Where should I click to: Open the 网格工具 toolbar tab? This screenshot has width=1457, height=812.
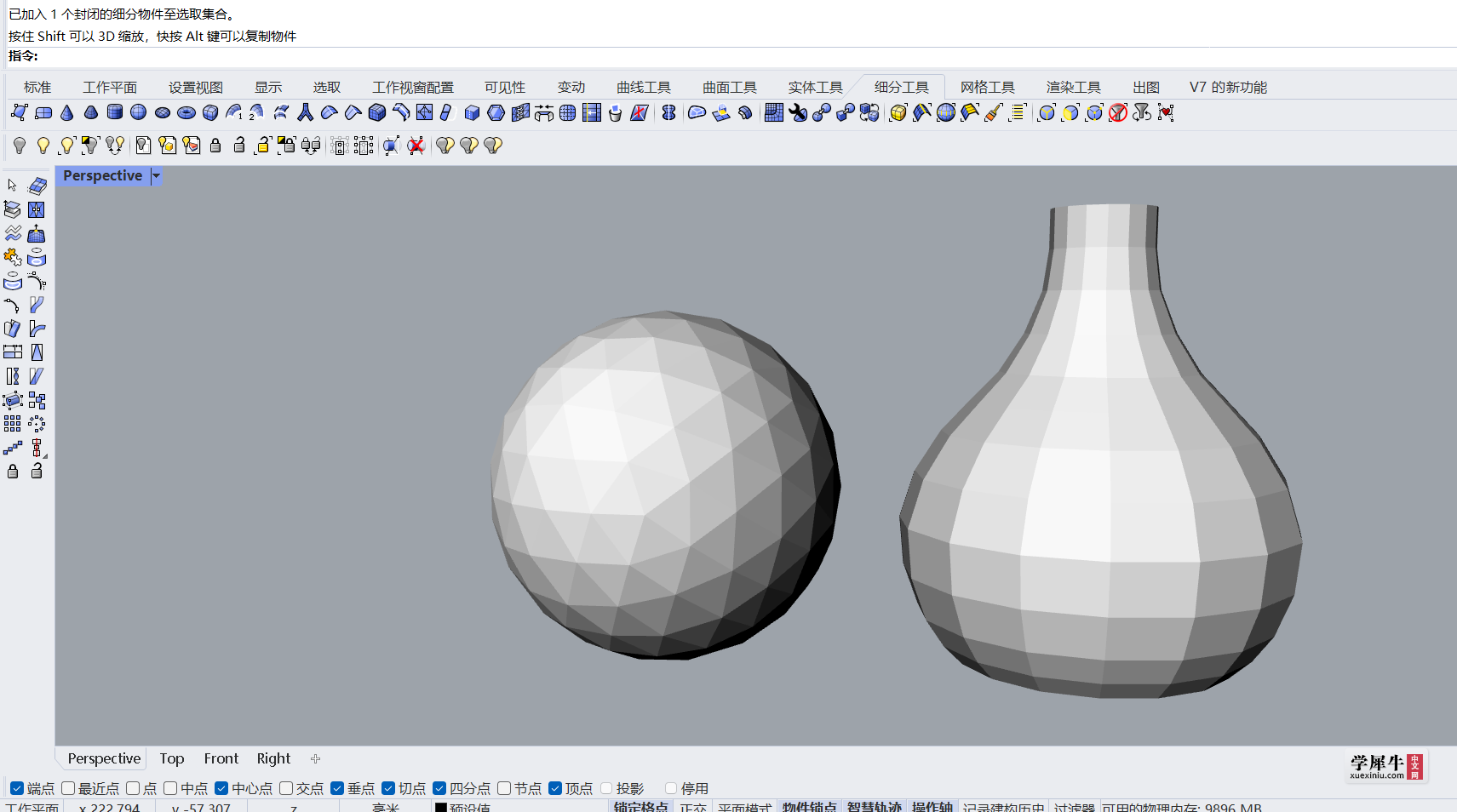tap(988, 87)
